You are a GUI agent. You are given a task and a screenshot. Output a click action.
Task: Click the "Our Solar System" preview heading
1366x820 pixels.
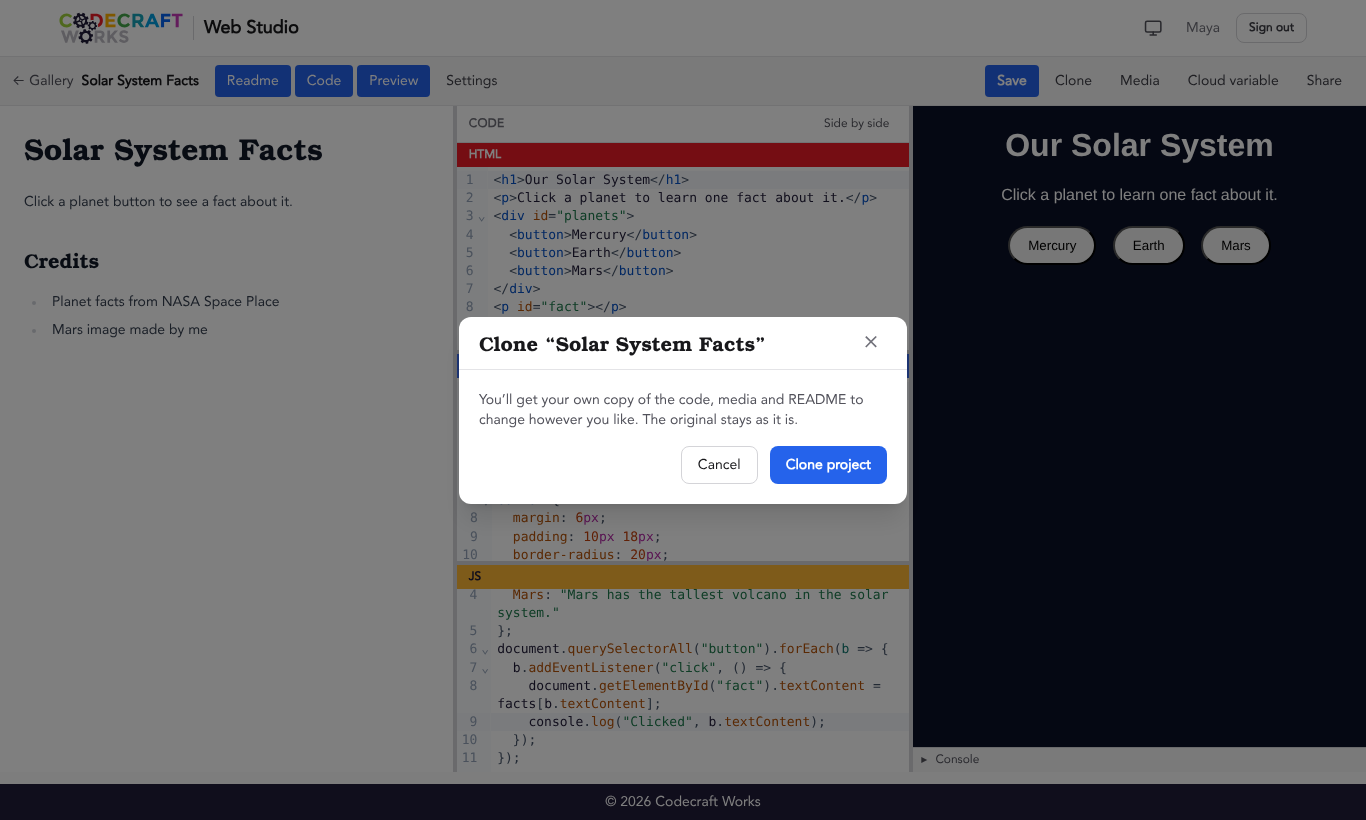(1139, 146)
